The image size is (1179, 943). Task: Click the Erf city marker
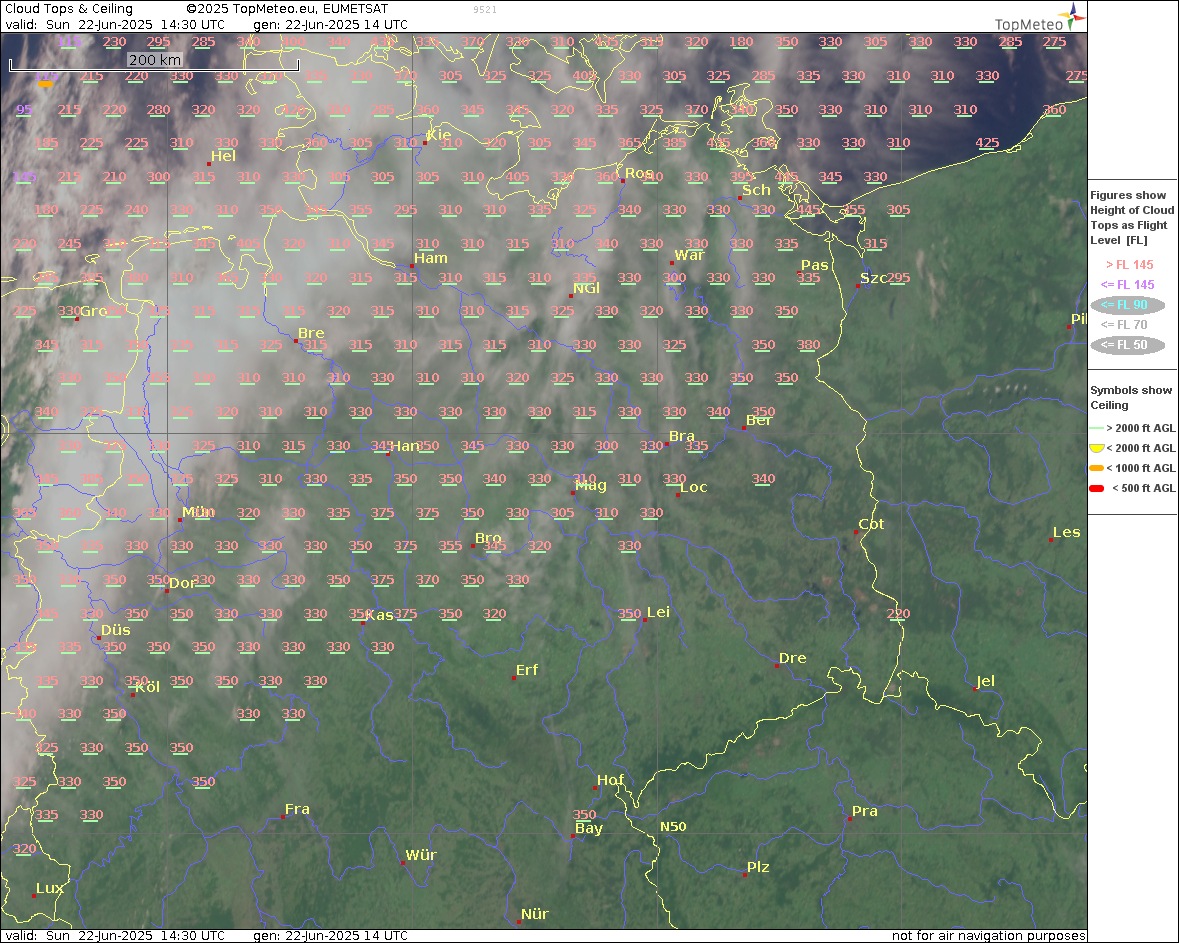[514, 678]
